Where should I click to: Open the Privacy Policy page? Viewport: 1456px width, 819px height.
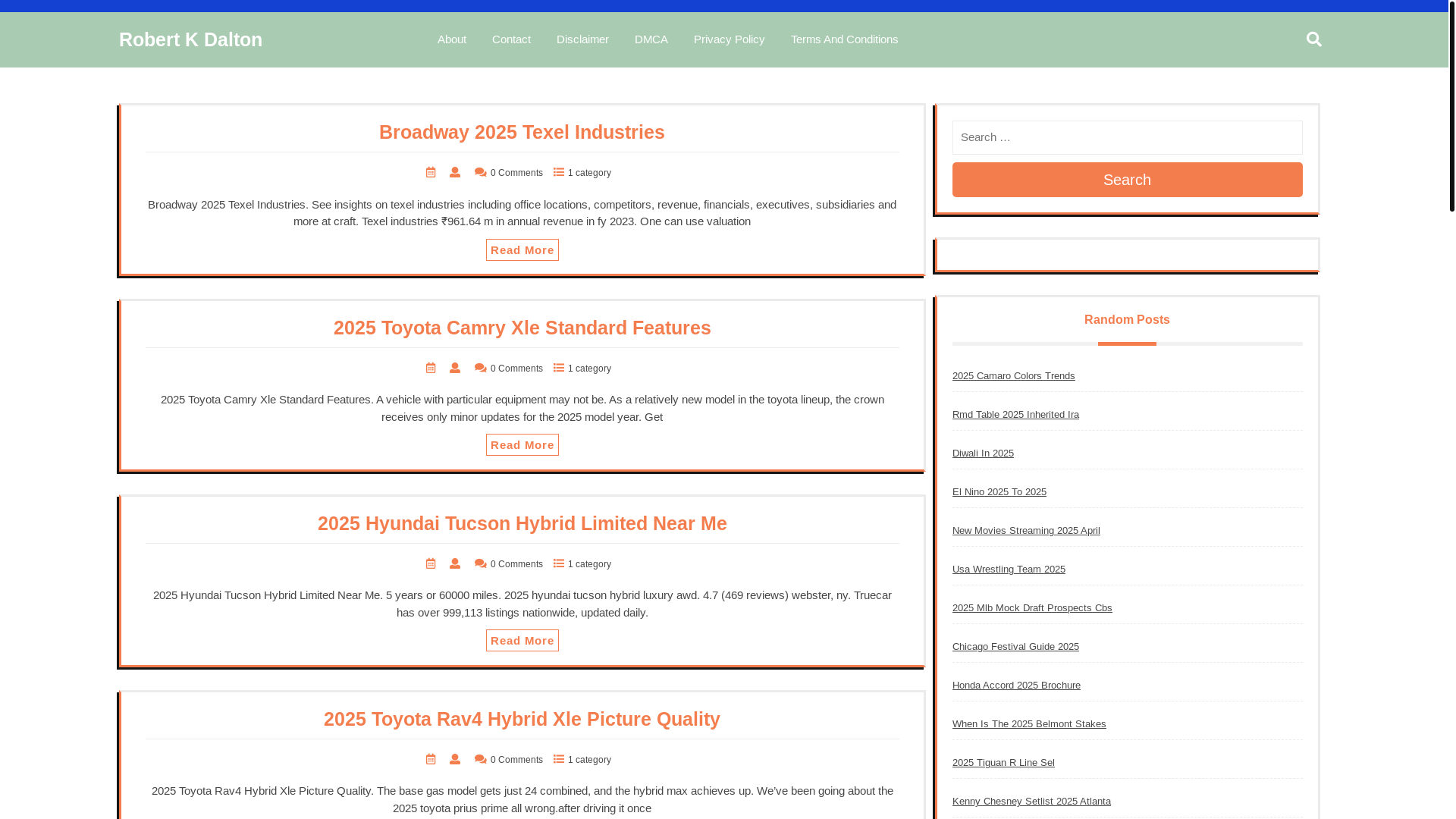point(729,39)
